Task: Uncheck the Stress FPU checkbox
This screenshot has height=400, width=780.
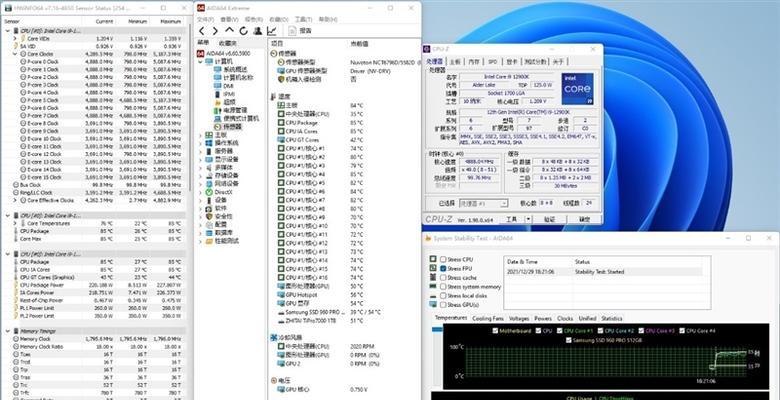Action: pos(443,269)
